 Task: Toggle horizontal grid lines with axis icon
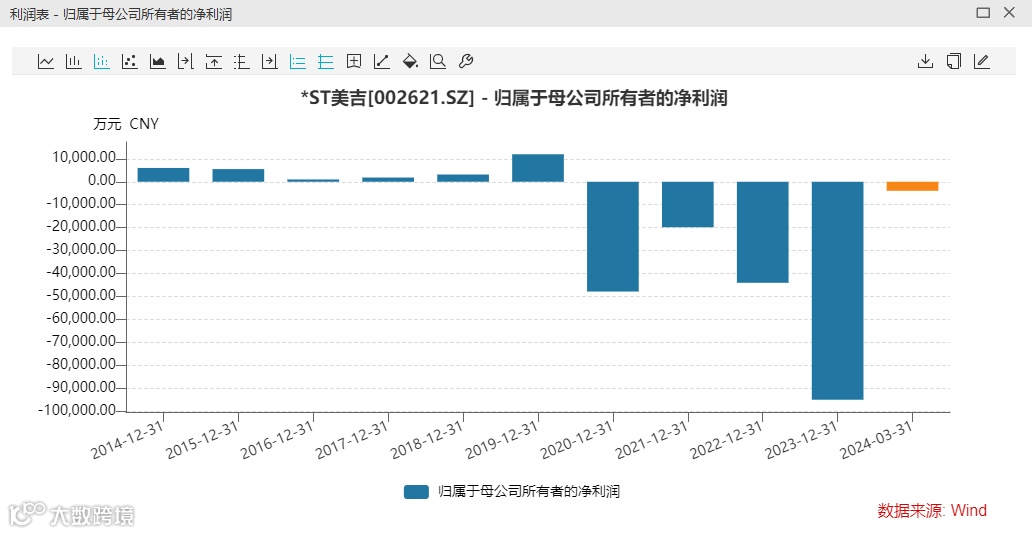click(297, 62)
